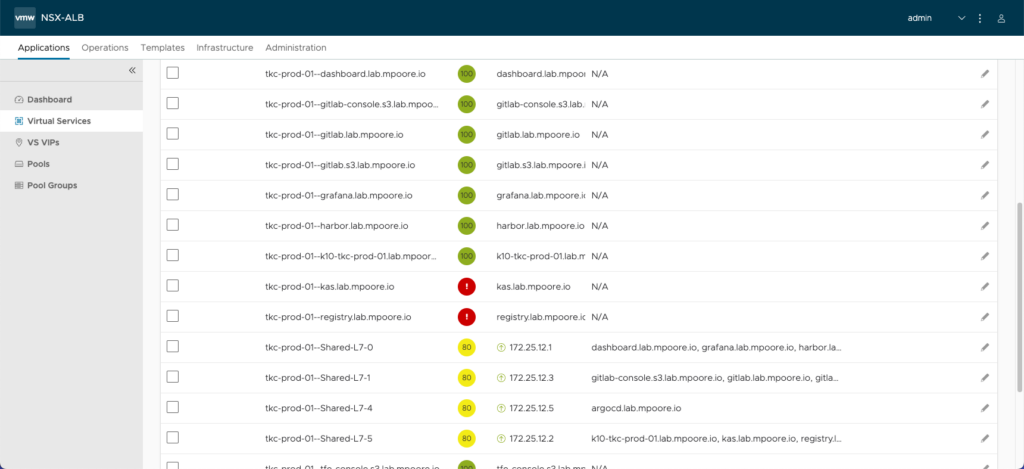This screenshot has width=1024, height=469.
Task: Open the Templates tab
Action: pyautogui.click(x=163, y=48)
